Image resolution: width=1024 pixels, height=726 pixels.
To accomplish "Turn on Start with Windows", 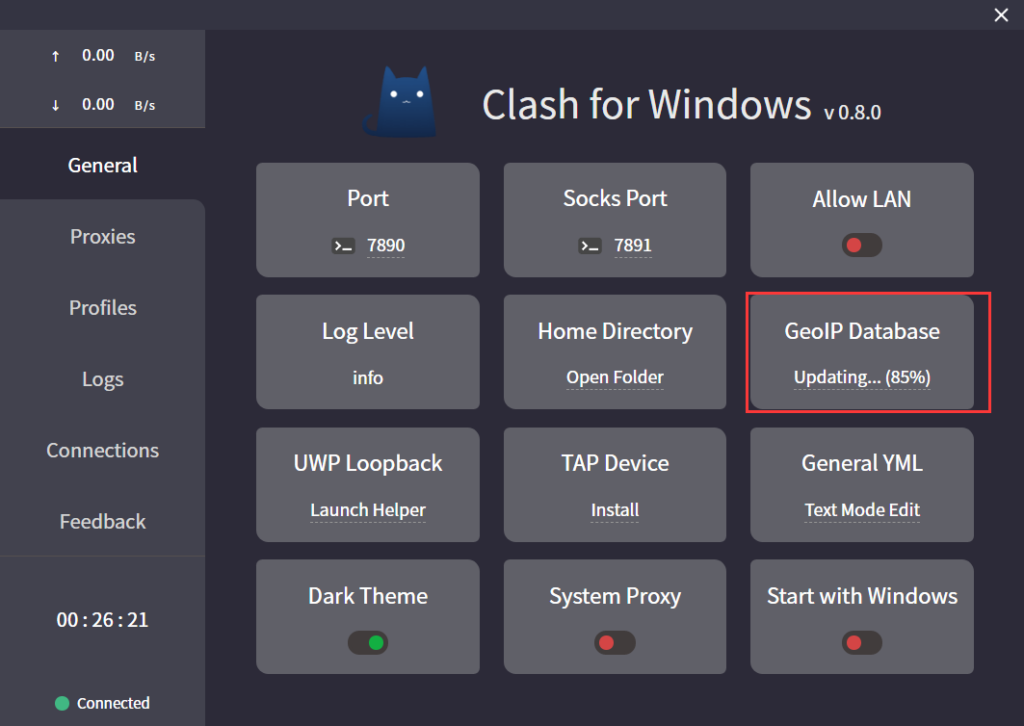I will coord(861,642).
